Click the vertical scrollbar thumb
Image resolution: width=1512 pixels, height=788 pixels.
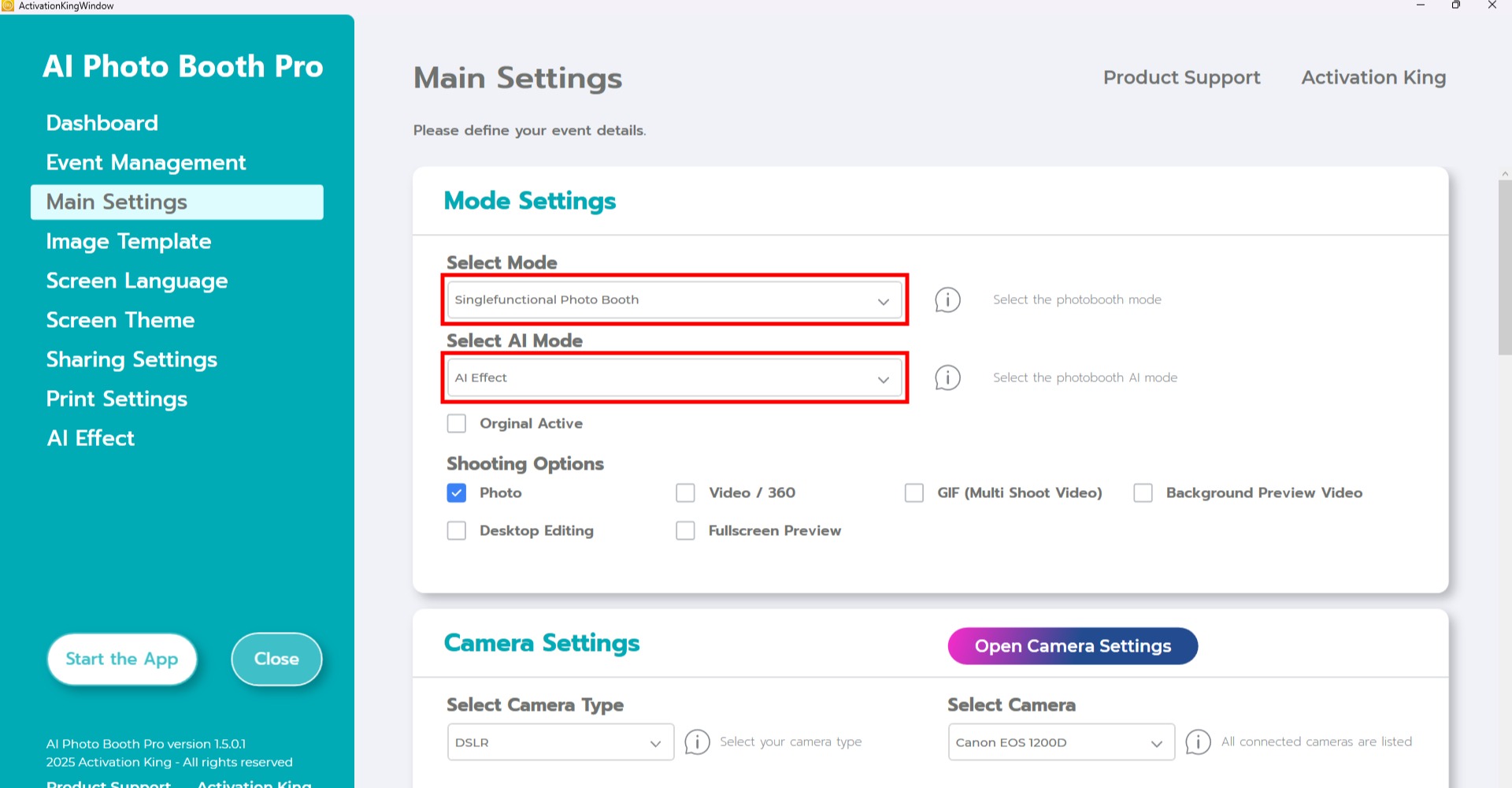point(1504,268)
